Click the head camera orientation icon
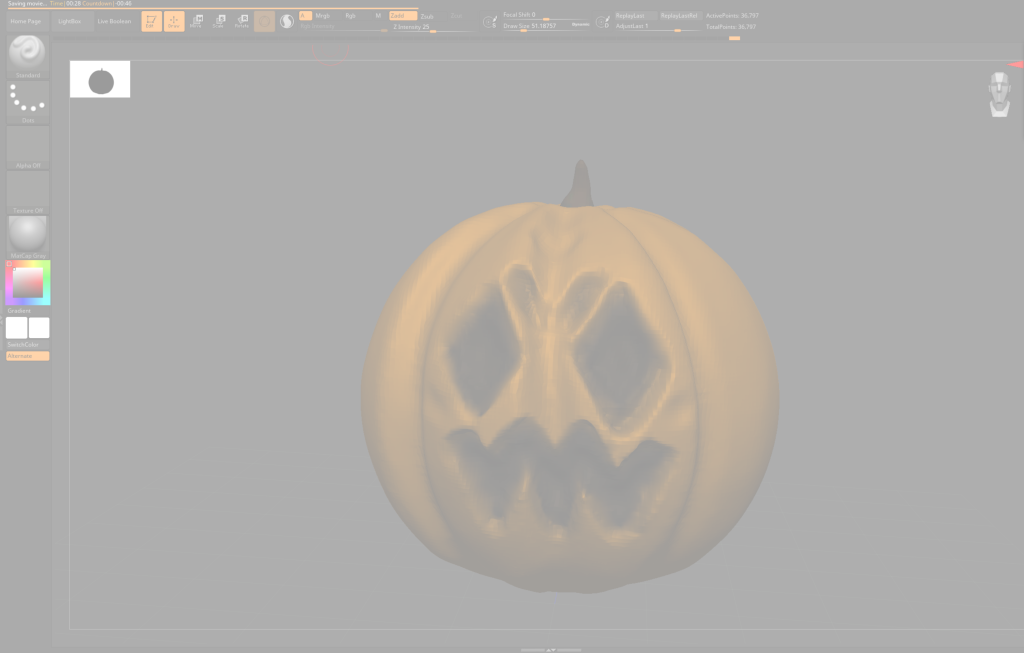The image size is (1024, 653). (x=999, y=94)
